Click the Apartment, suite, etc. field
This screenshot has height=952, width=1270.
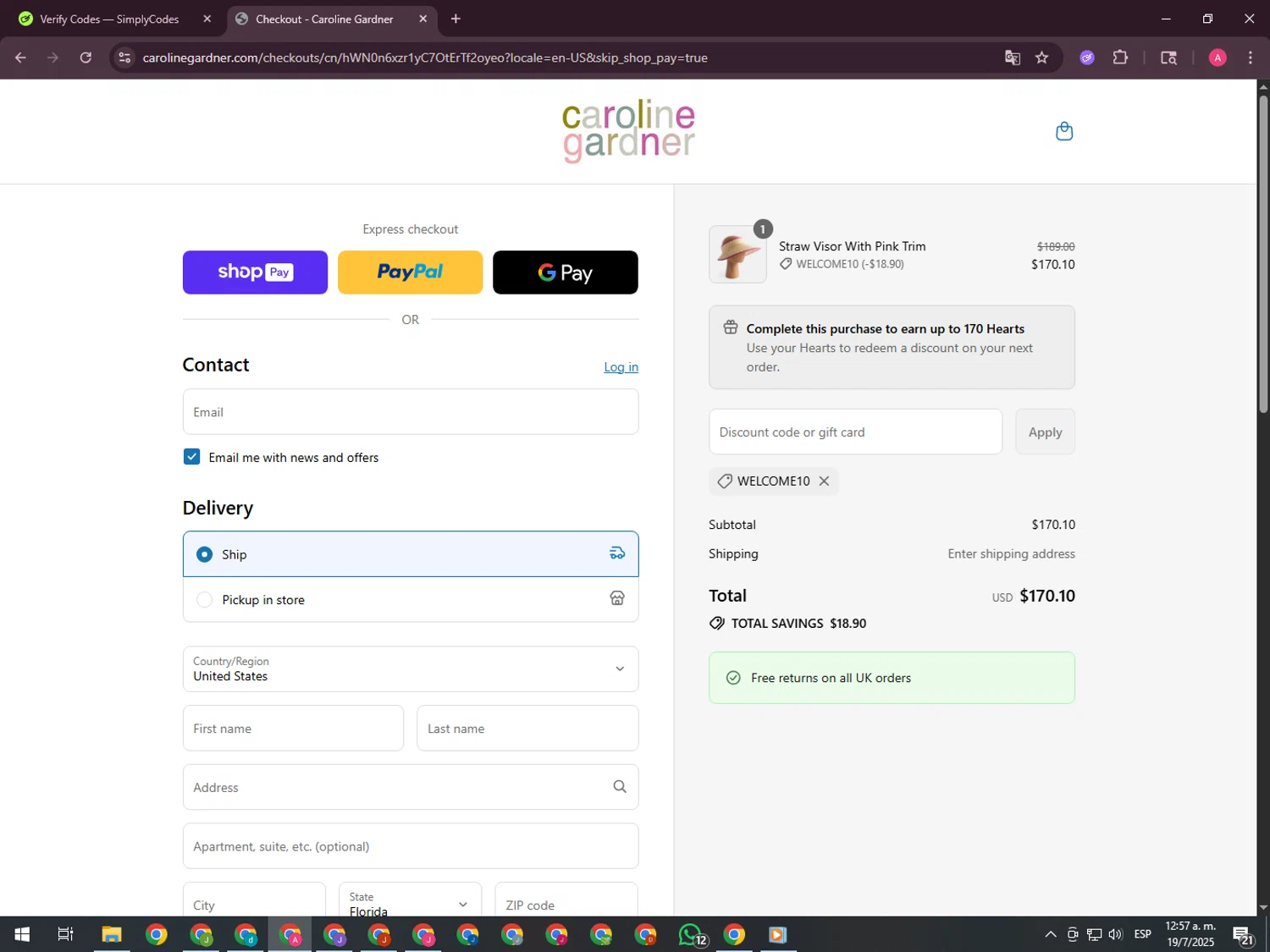click(x=411, y=846)
